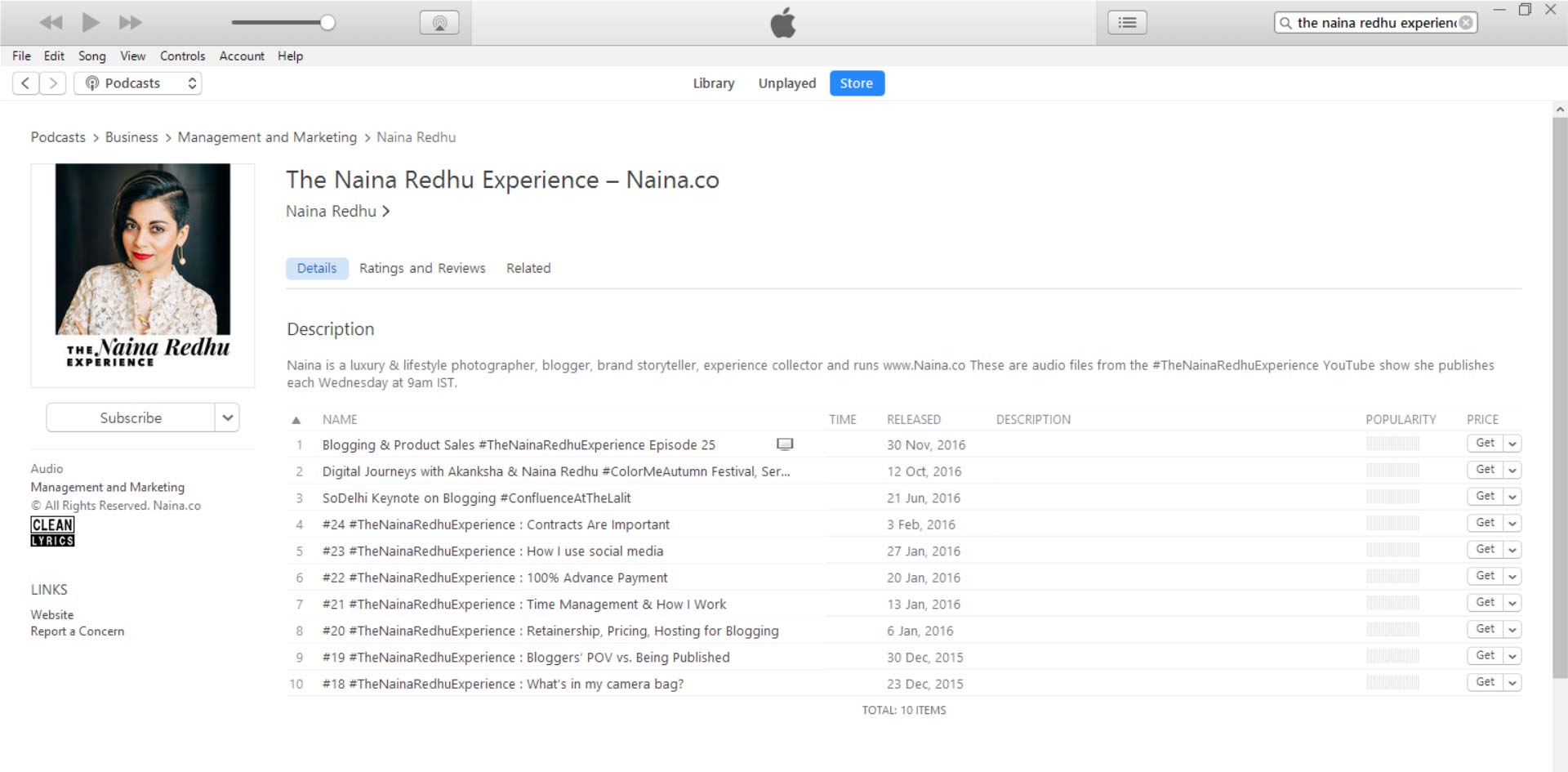Click the Report a Concern link

click(x=78, y=631)
